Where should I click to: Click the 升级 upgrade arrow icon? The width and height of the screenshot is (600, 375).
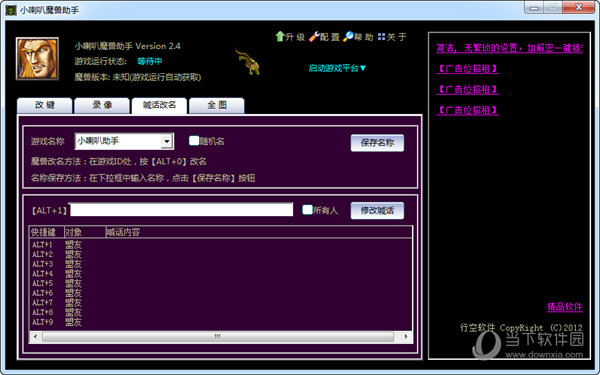280,36
